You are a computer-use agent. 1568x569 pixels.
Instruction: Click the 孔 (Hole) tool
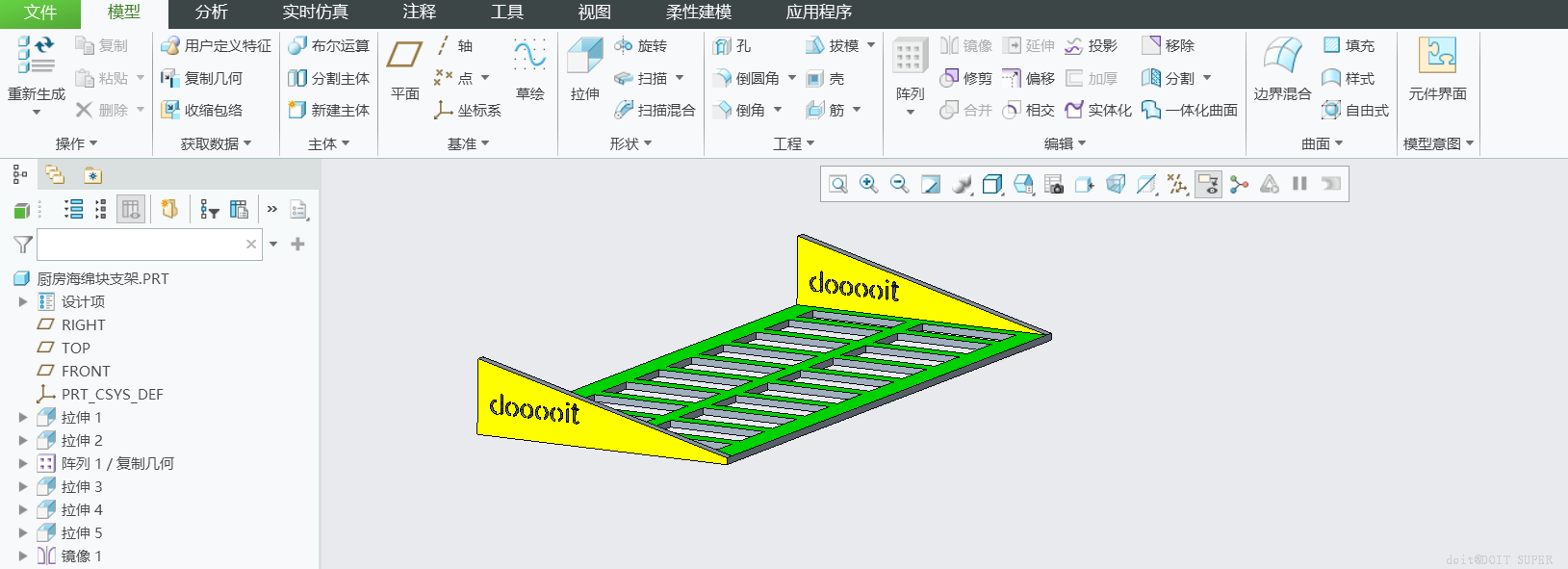tap(732, 45)
